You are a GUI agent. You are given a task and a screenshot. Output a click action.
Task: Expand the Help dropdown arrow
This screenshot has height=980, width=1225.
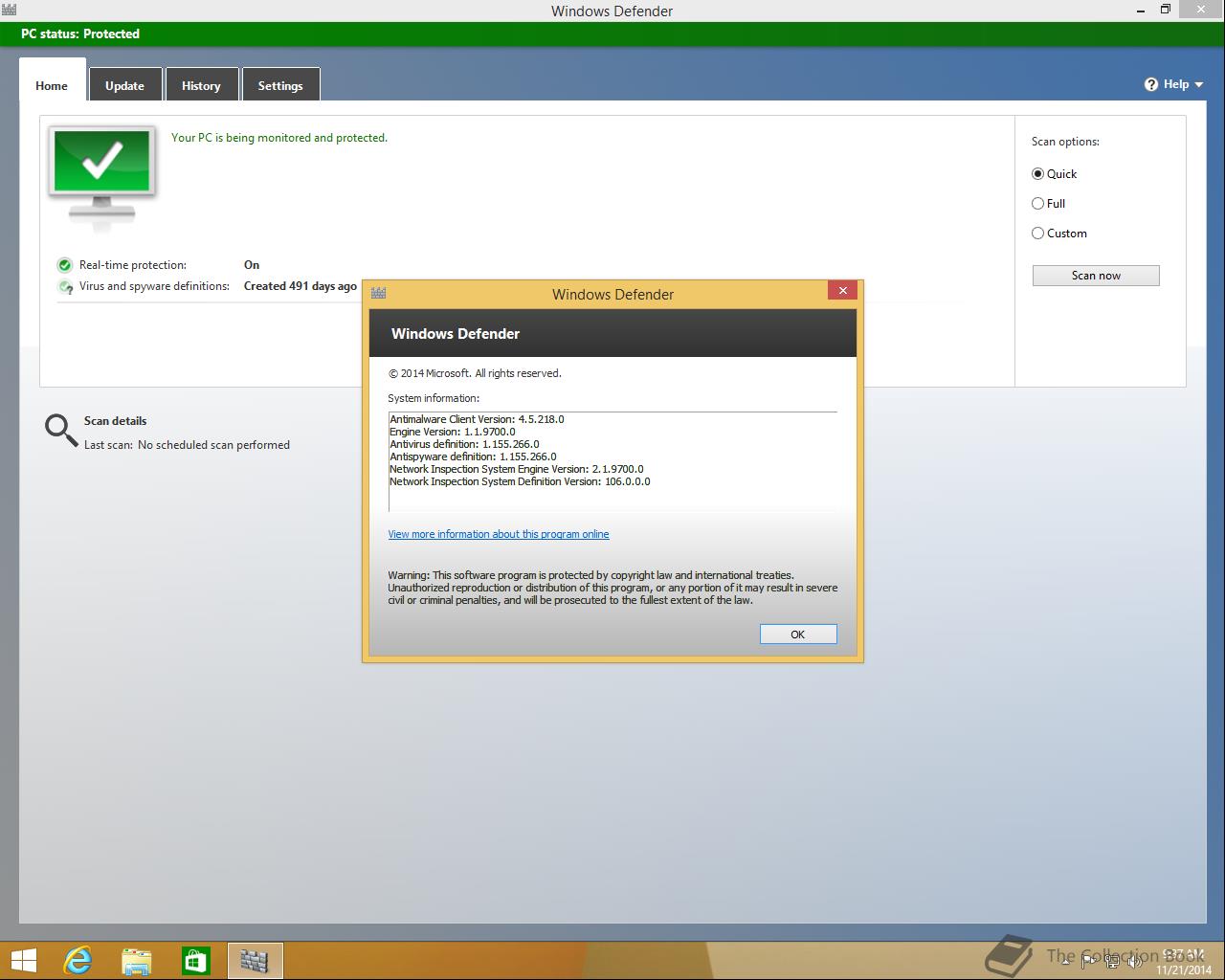[1199, 85]
